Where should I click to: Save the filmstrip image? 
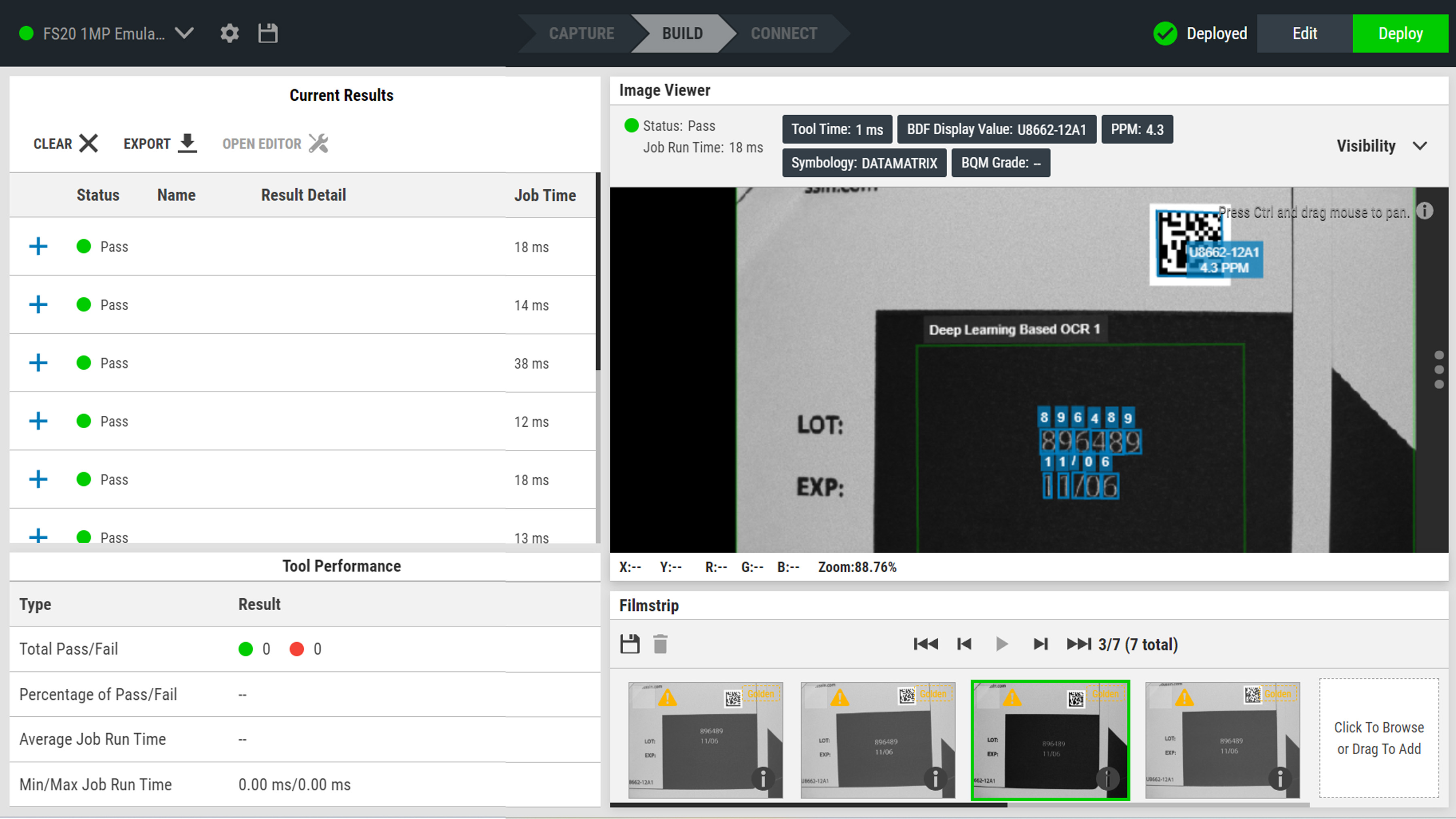630,644
